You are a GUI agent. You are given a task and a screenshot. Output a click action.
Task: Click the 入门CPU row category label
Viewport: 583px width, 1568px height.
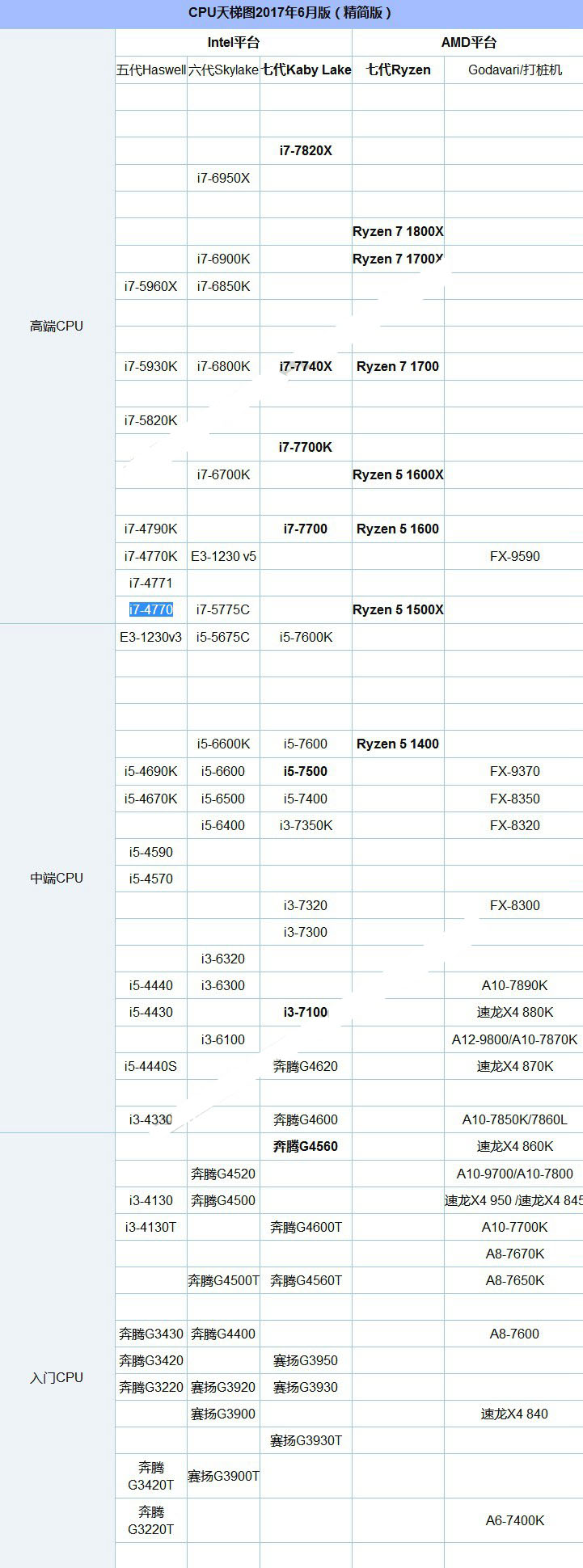pos(57,1377)
